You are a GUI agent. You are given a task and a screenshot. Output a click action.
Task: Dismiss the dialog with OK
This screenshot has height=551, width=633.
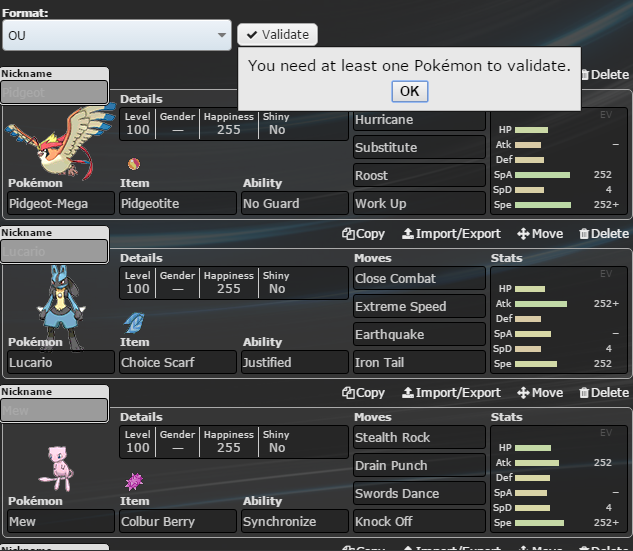pos(409,91)
